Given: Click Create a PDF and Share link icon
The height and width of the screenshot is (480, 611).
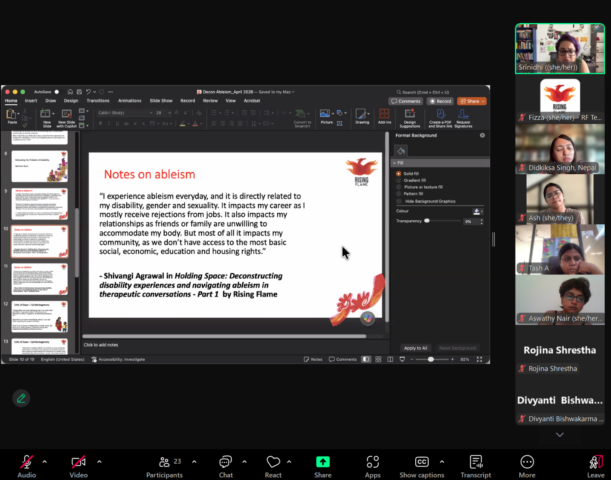Looking at the screenshot, I should point(441,114).
